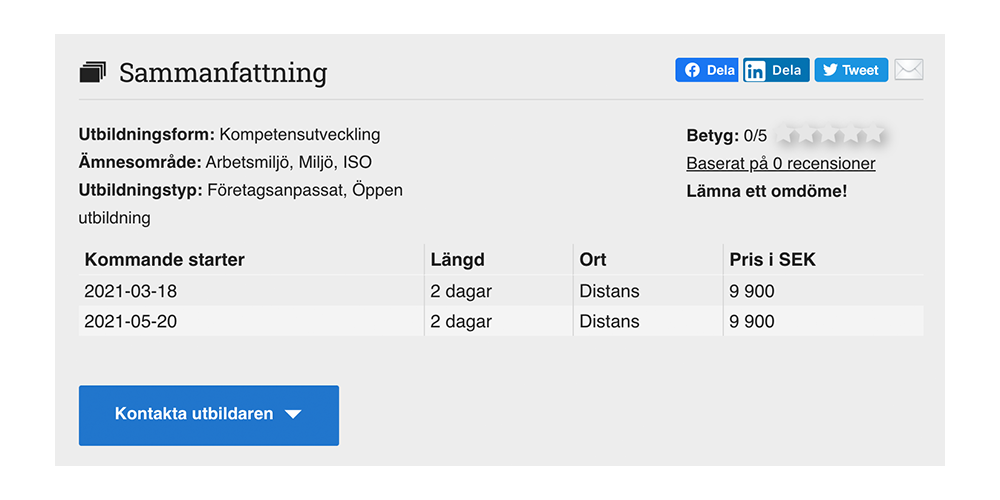Image resolution: width=1000 pixels, height=500 pixels.
Task: Click the Längd column header
Action: pyautogui.click(x=457, y=260)
